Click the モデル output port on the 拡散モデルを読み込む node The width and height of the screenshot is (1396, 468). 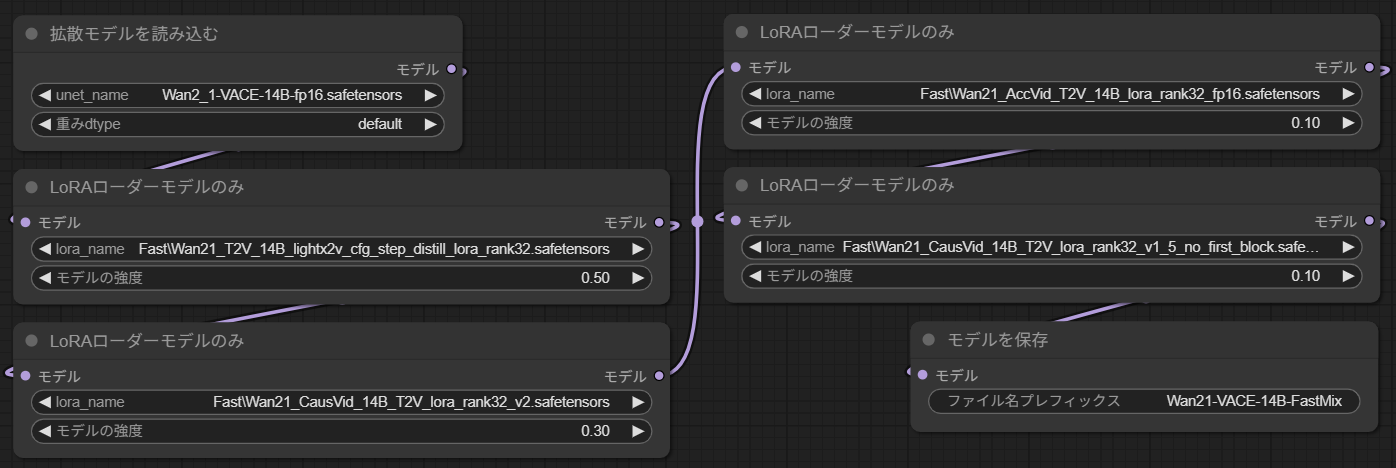point(452,69)
